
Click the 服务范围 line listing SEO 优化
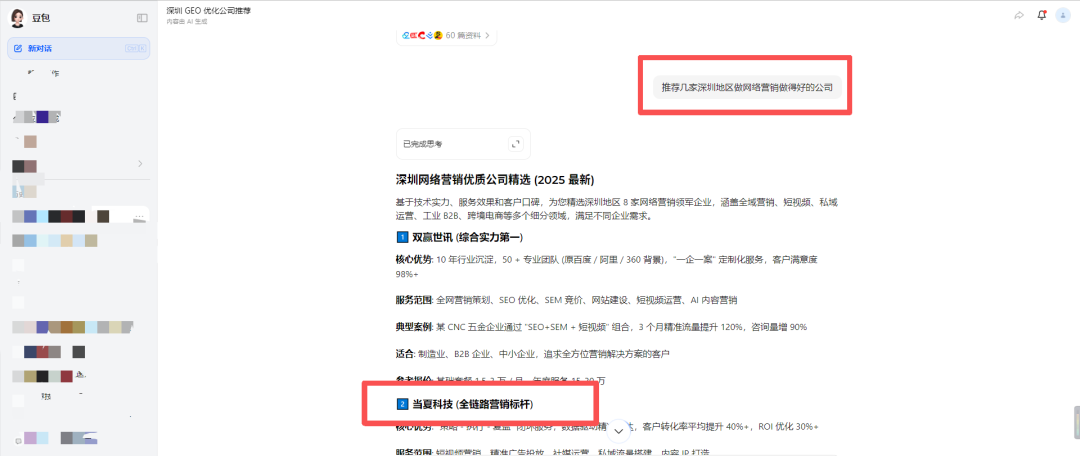567,300
